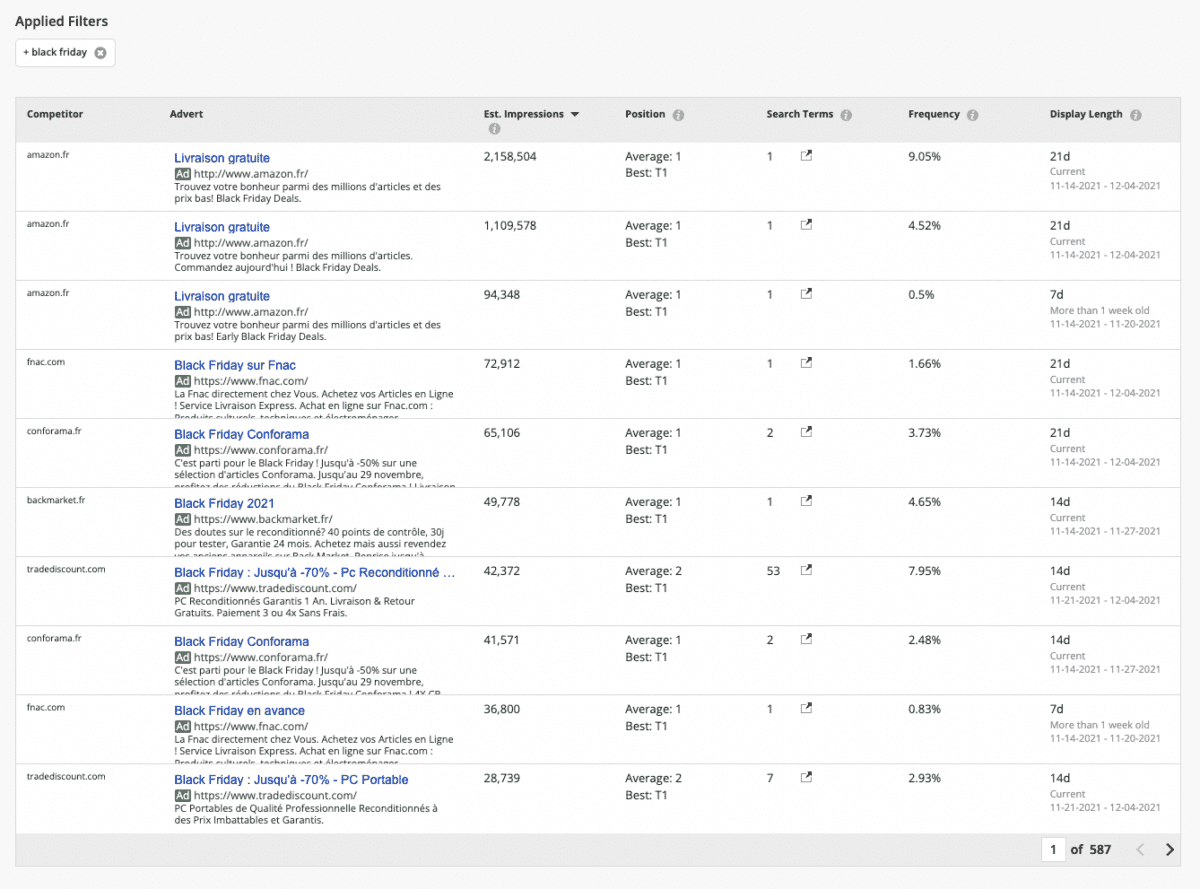Go to the next results page
The height and width of the screenshot is (889, 1200).
click(x=1170, y=850)
